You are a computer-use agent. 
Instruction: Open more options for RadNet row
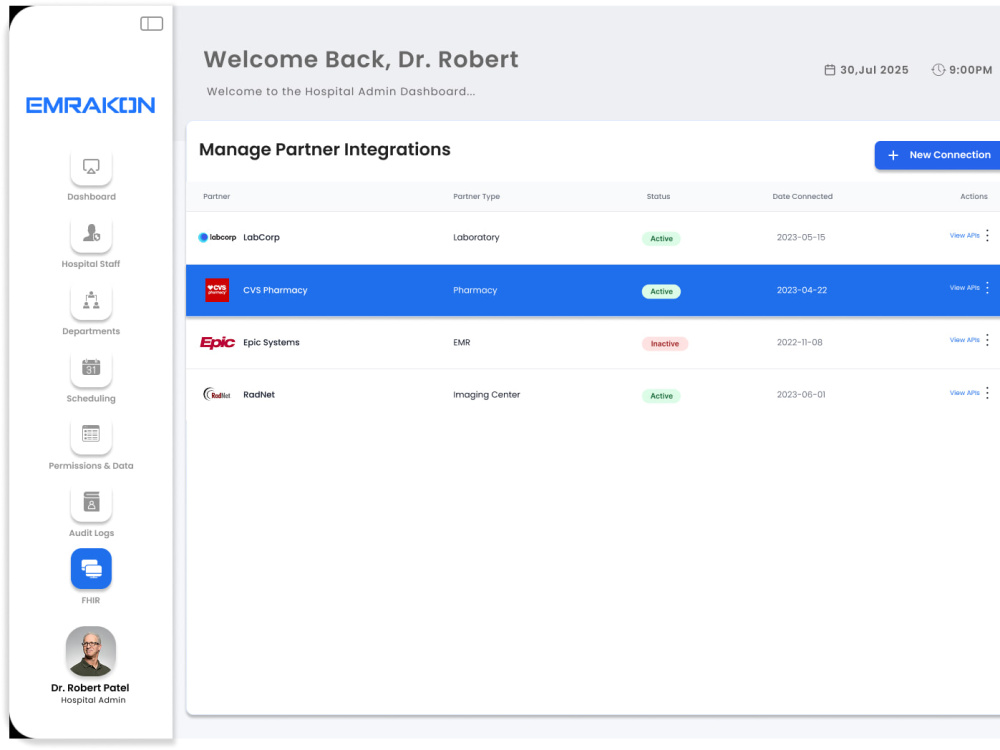[x=987, y=393]
